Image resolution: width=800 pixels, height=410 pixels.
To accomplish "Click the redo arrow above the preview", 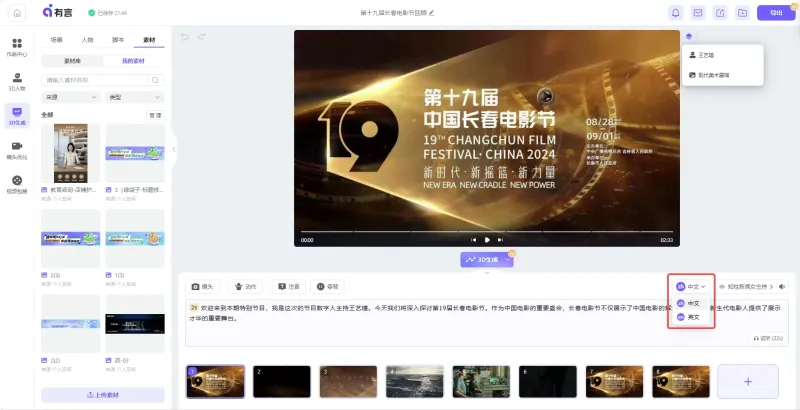I will click(x=202, y=37).
